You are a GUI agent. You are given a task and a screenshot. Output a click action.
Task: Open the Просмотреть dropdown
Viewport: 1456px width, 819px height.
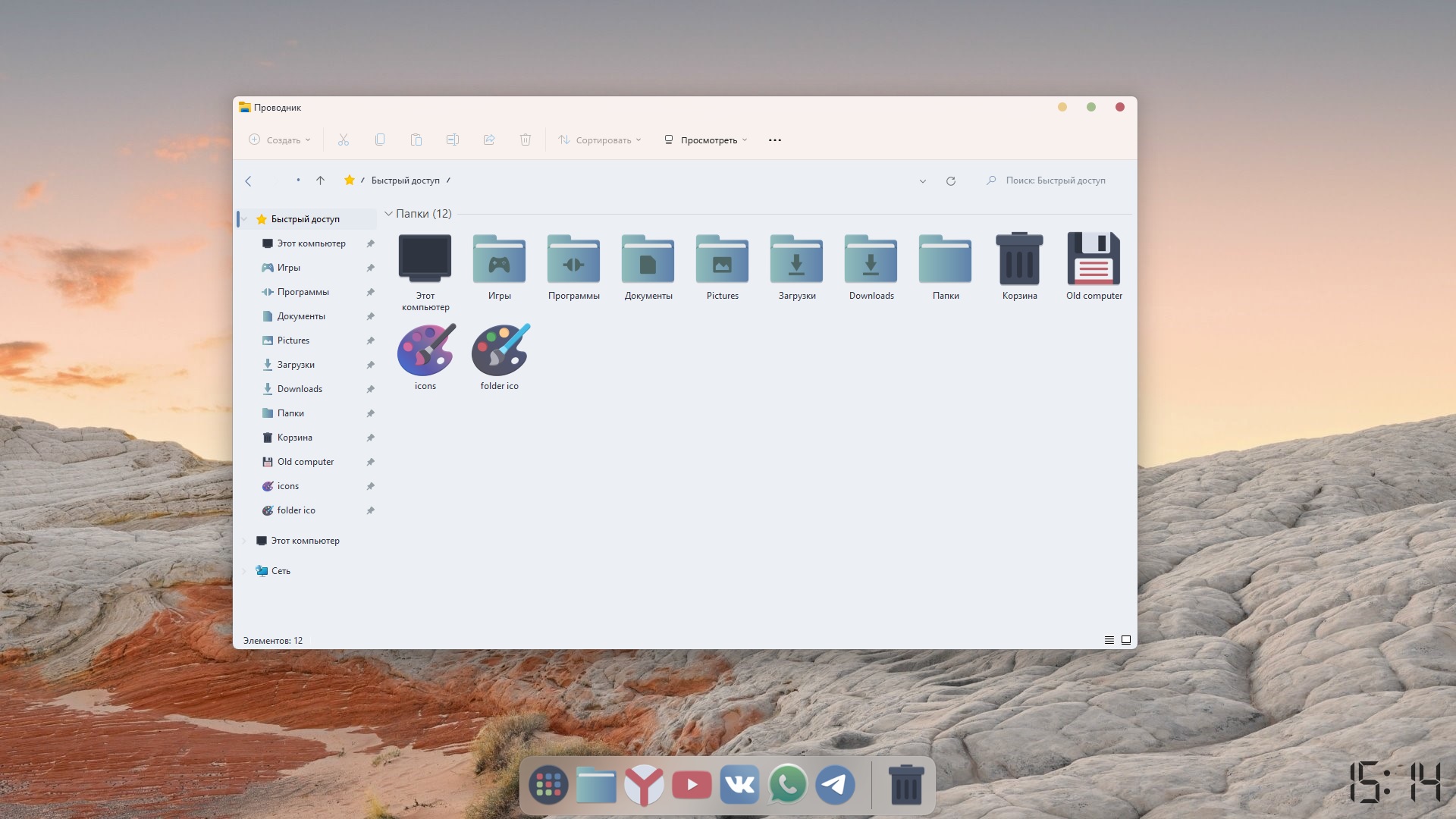706,140
